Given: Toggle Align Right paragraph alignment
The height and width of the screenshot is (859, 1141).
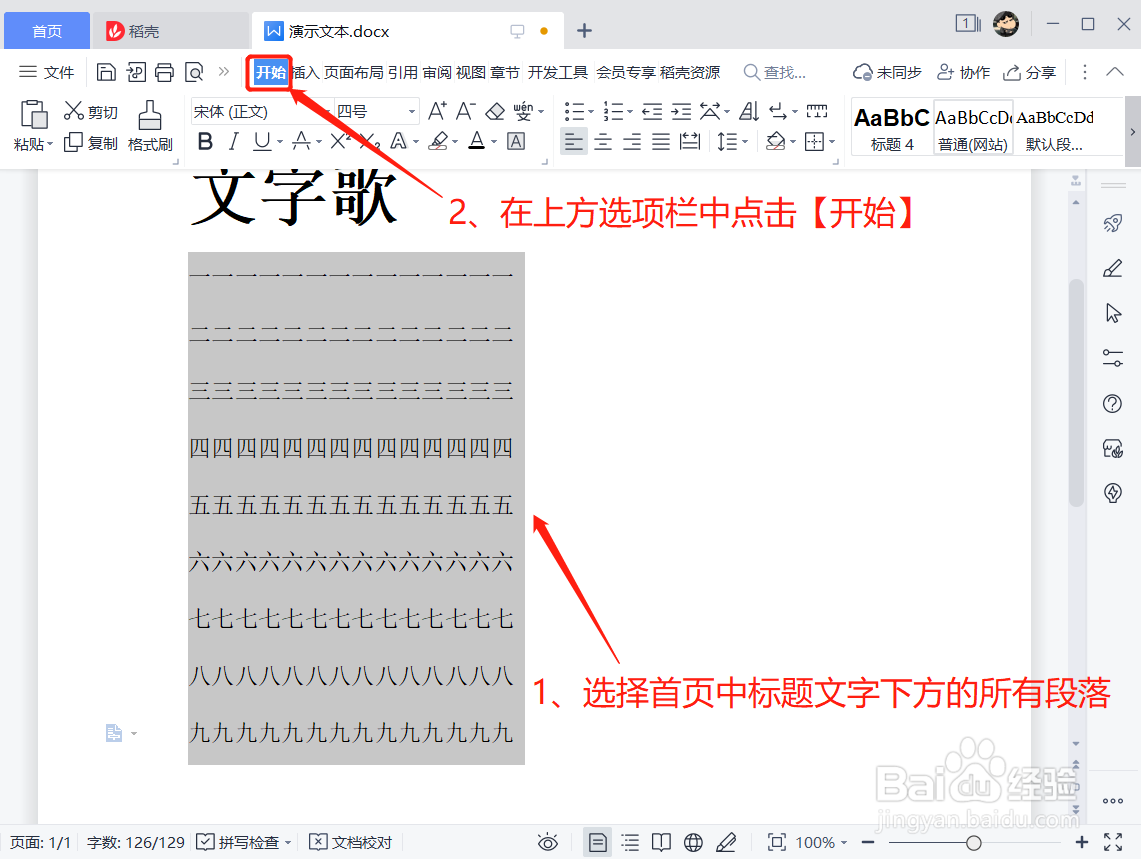Looking at the screenshot, I should tap(632, 140).
